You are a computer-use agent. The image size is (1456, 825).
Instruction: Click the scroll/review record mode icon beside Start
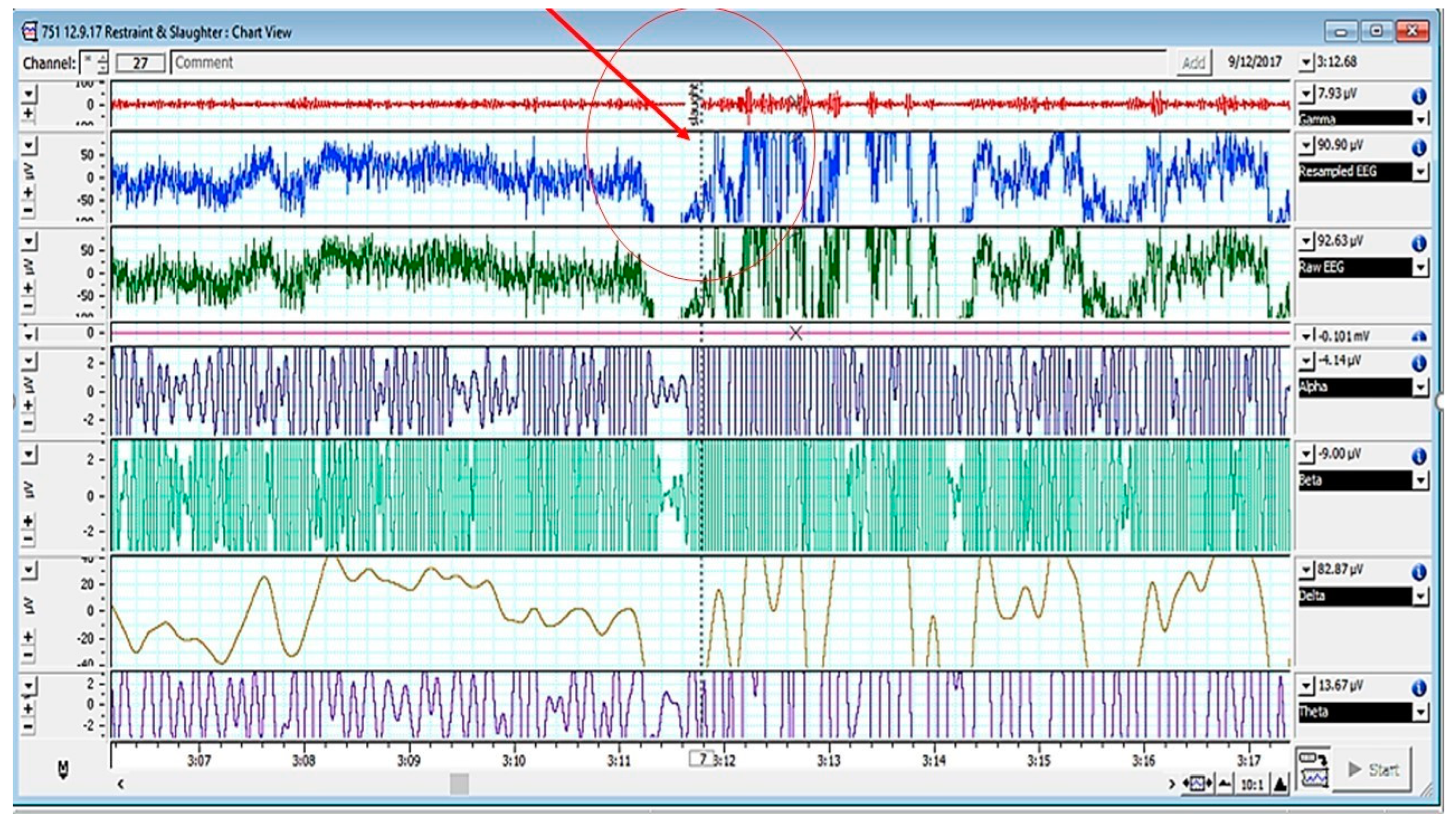pos(1313,769)
